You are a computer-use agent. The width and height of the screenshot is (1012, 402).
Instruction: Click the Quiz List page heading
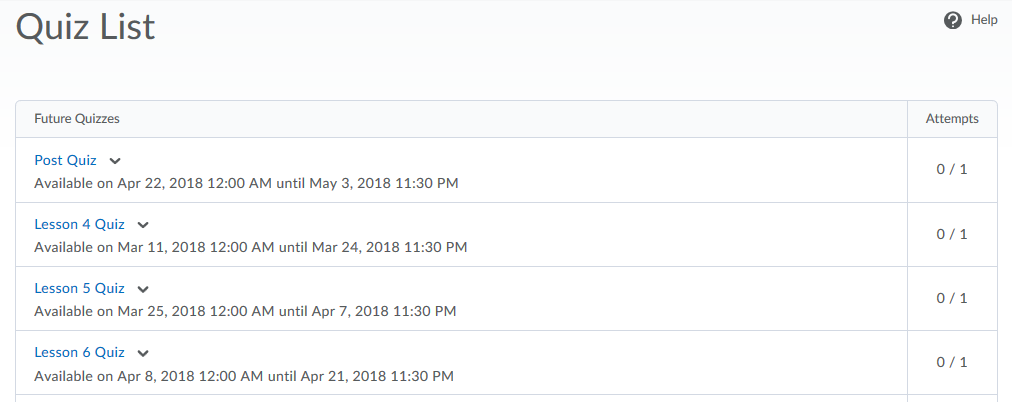[86, 27]
